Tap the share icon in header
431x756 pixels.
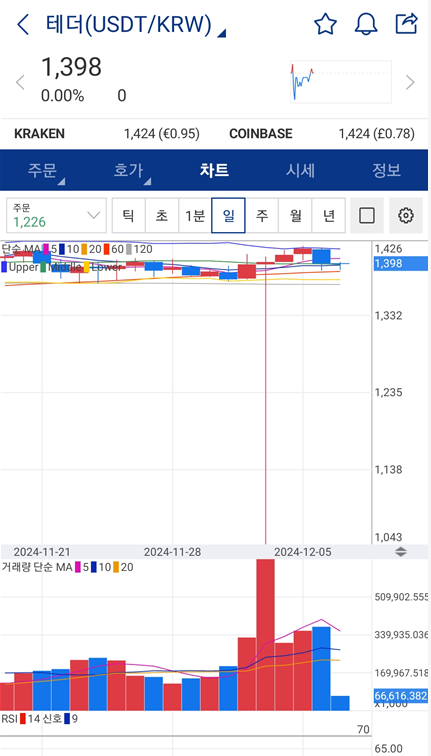tap(406, 24)
